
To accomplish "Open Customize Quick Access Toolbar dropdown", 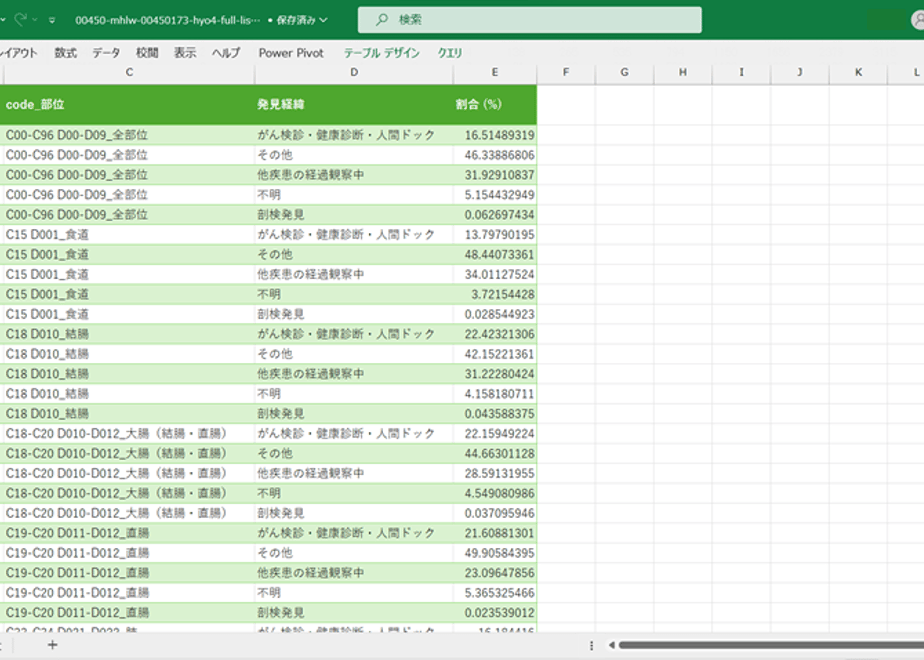I will [x=52, y=20].
